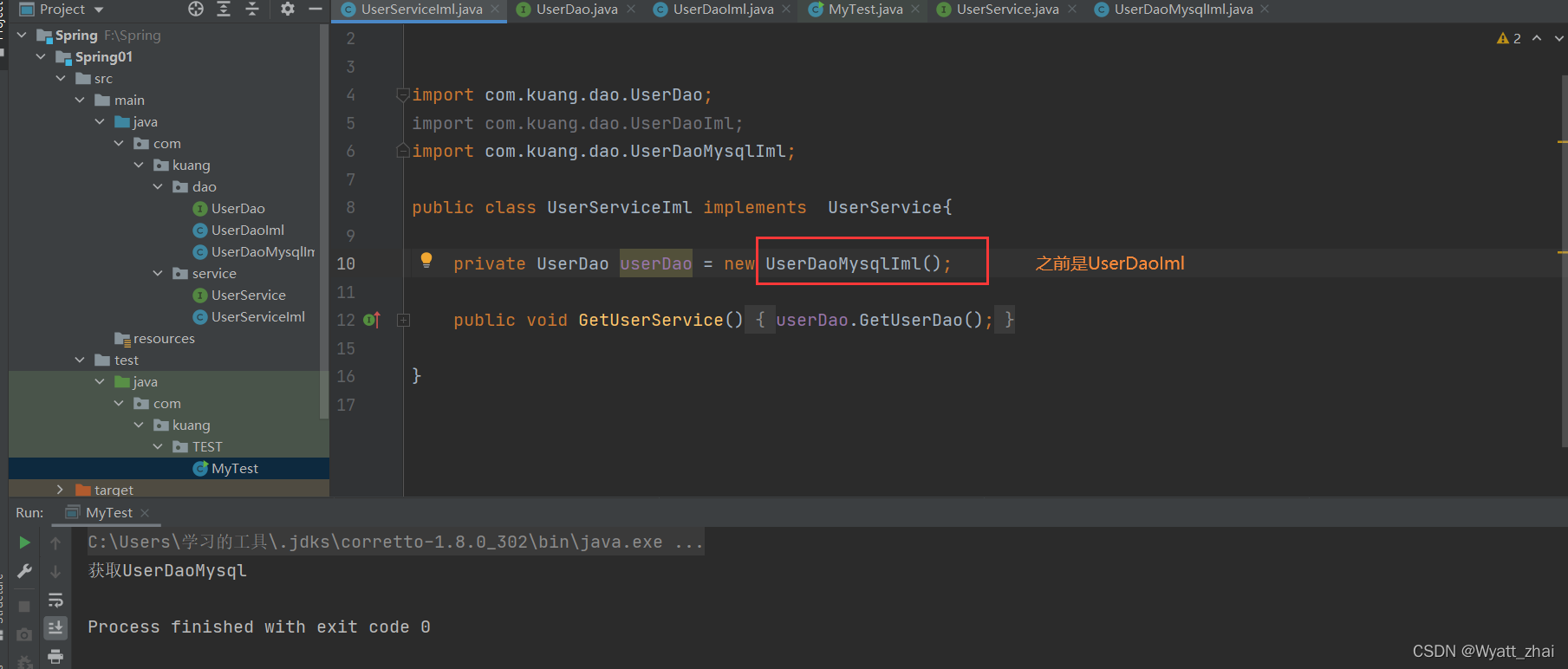Collapse the TEST package

pyautogui.click(x=158, y=447)
